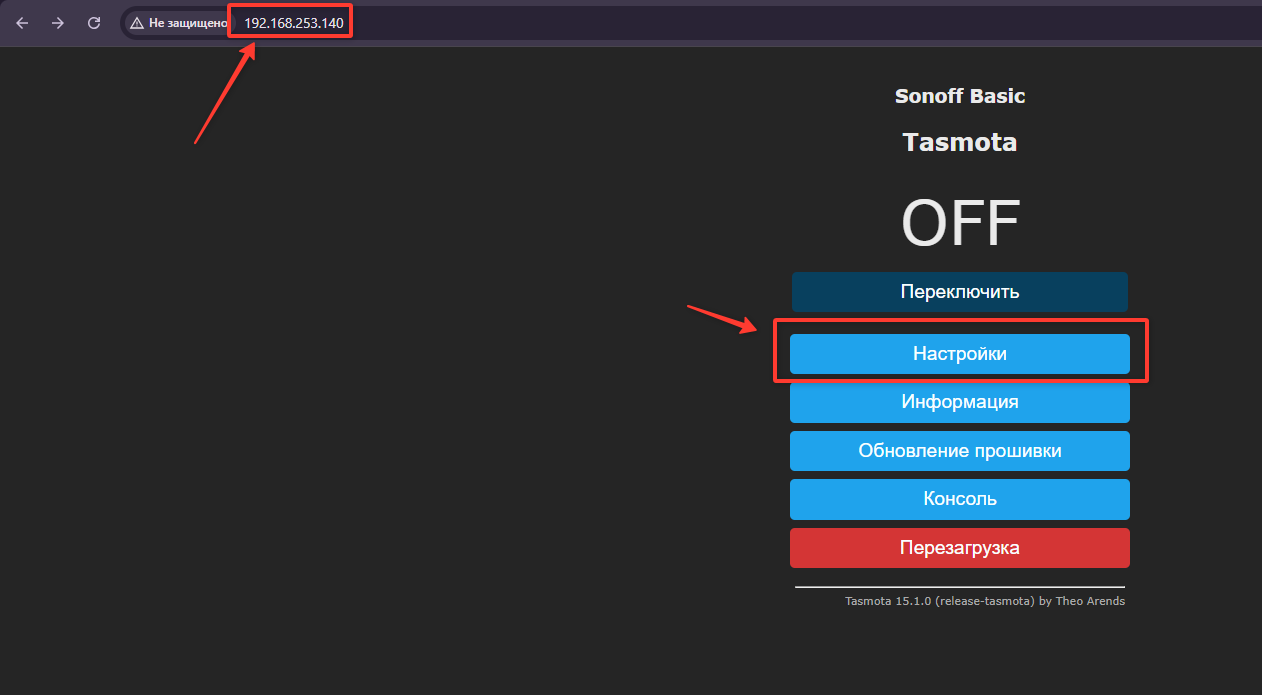
Task: Toggle relay with Переключить button
Action: [960, 292]
